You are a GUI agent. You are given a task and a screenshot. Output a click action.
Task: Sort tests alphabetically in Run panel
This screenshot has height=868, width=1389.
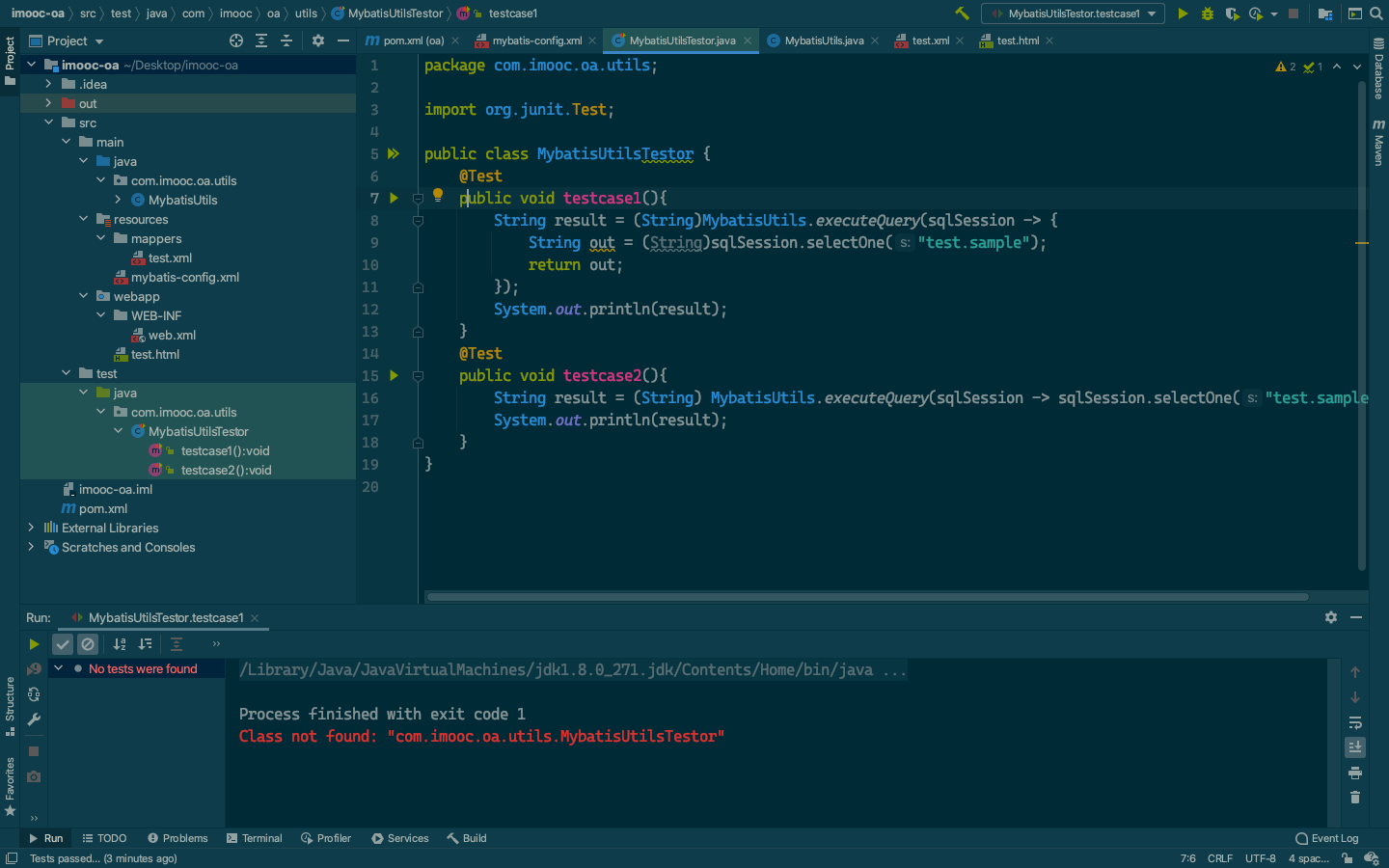click(120, 644)
